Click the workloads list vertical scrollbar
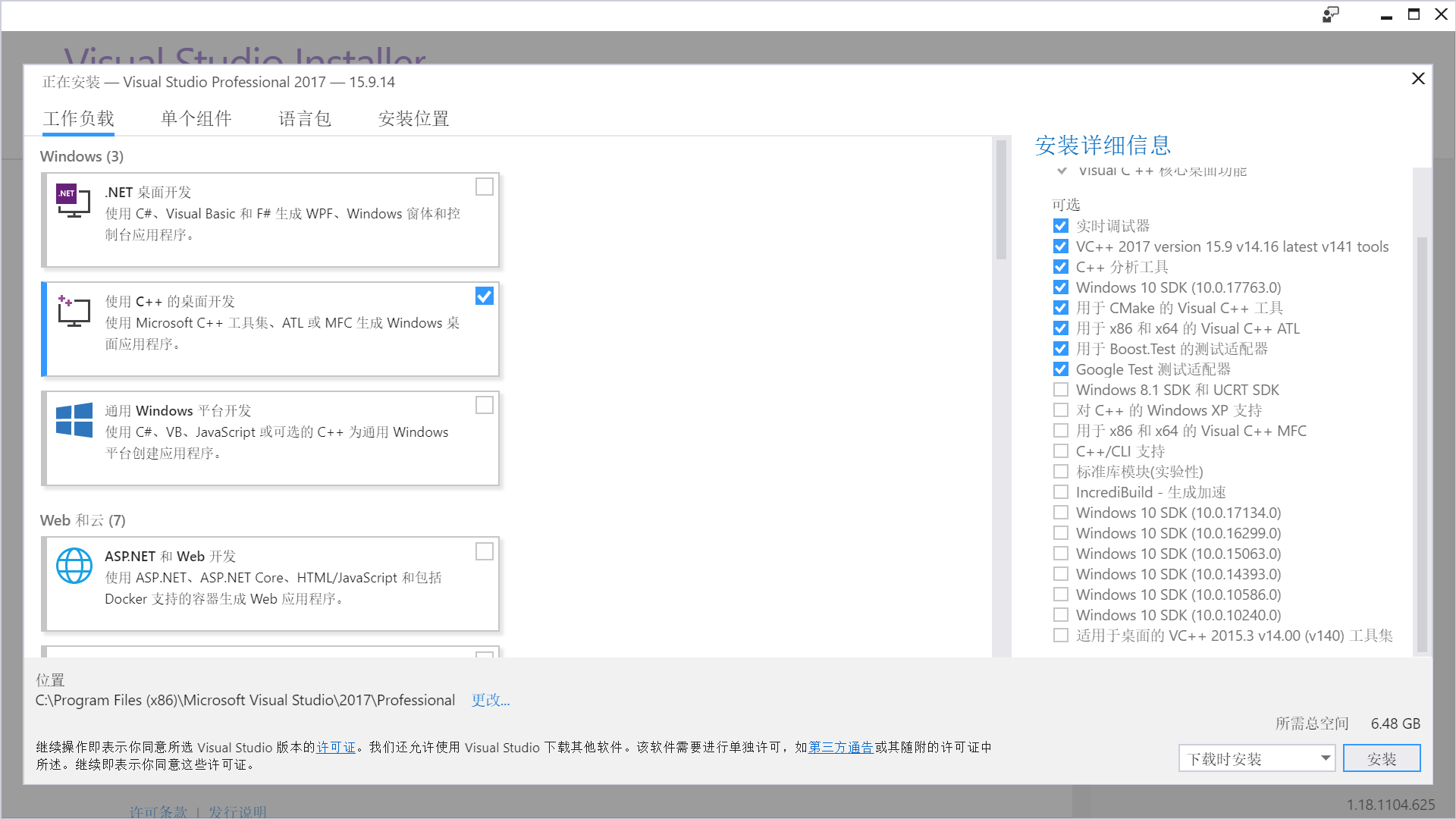Screen dimensions: 1456x819 point(1001,200)
